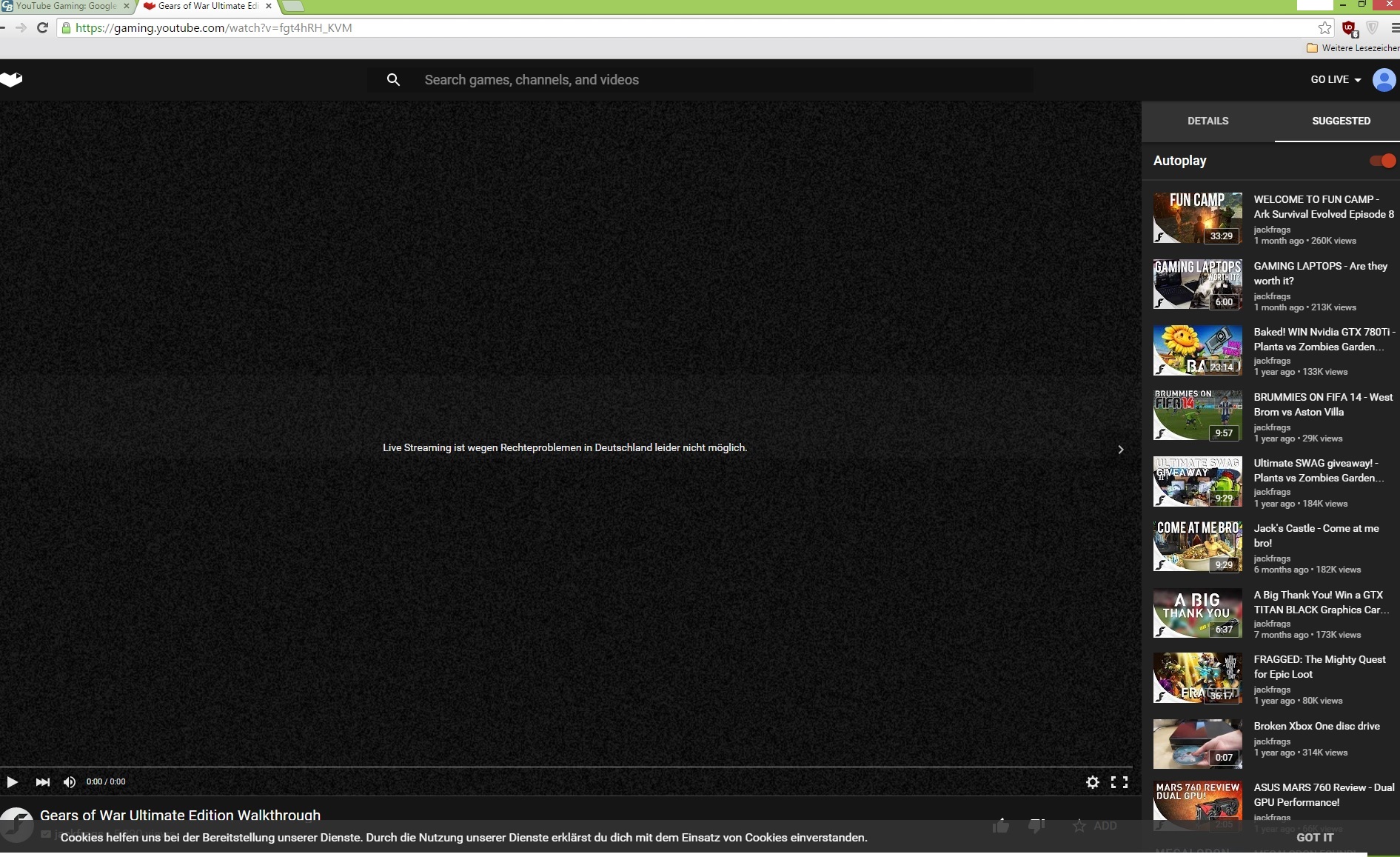Click Gears of War Ultimate Edition Walkthrough title
Image resolution: width=1400 pixels, height=857 pixels.
pyautogui.click(x=180, y=815)
